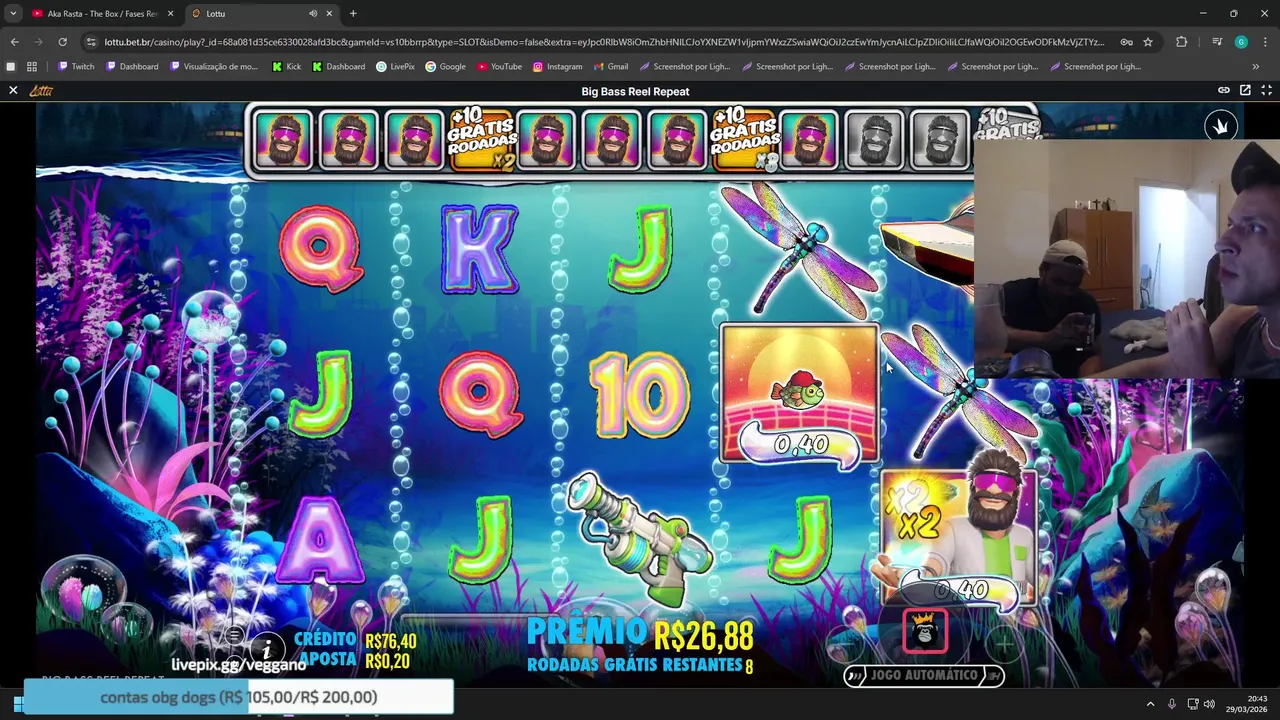Expand the tab search chevron
The width and height of the screenshot is (1280, 720).
(13, 13)
